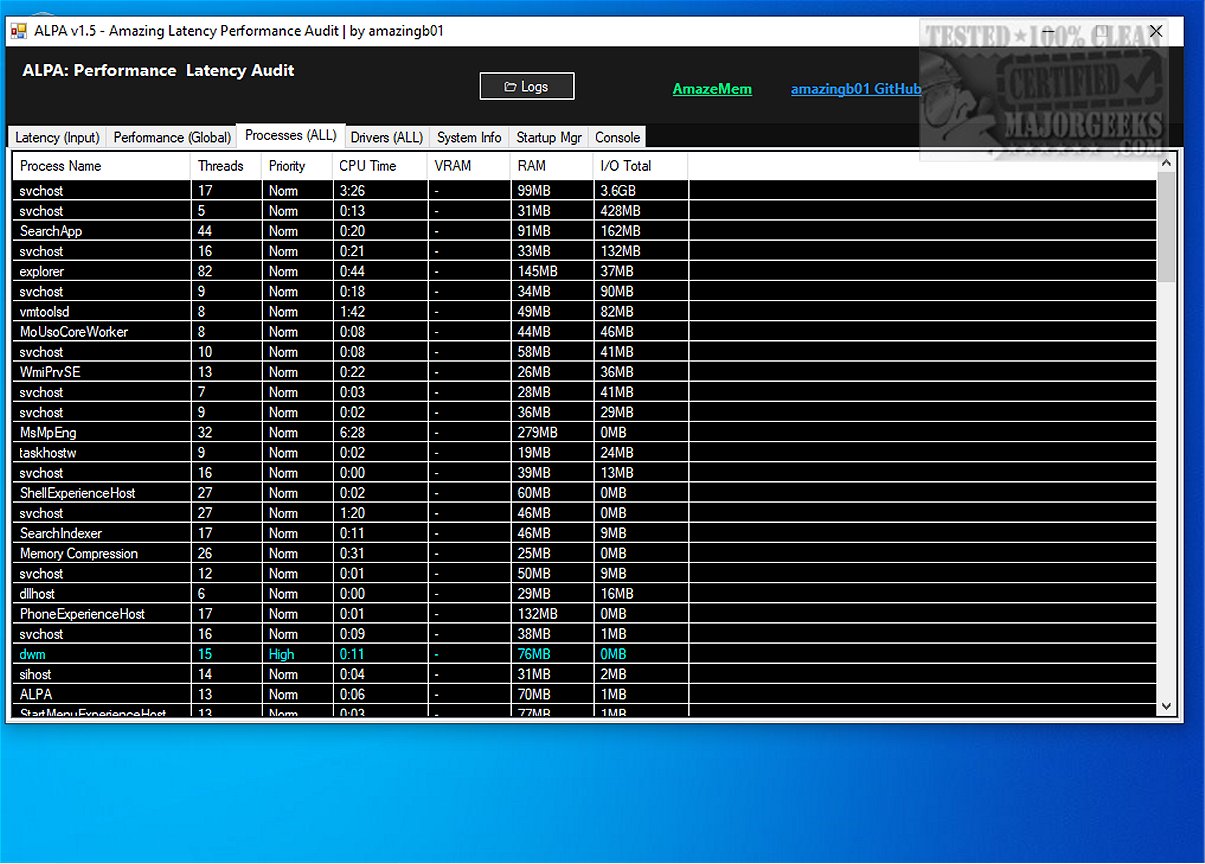Click the High priority cell for dwm
1205x864 pixels.
(282, 654)
